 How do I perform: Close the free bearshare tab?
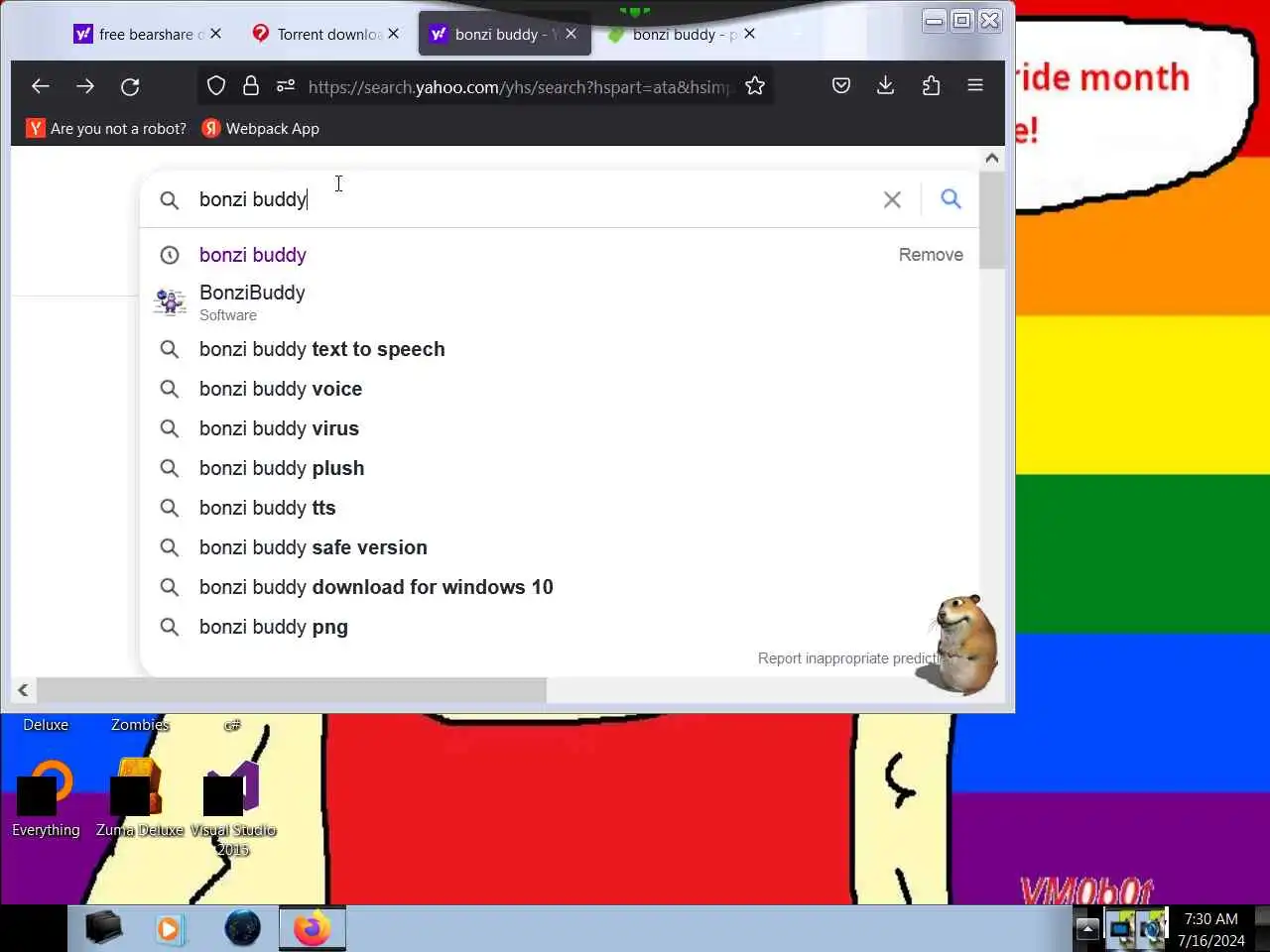pyautogui.click(x=215, y=34)
